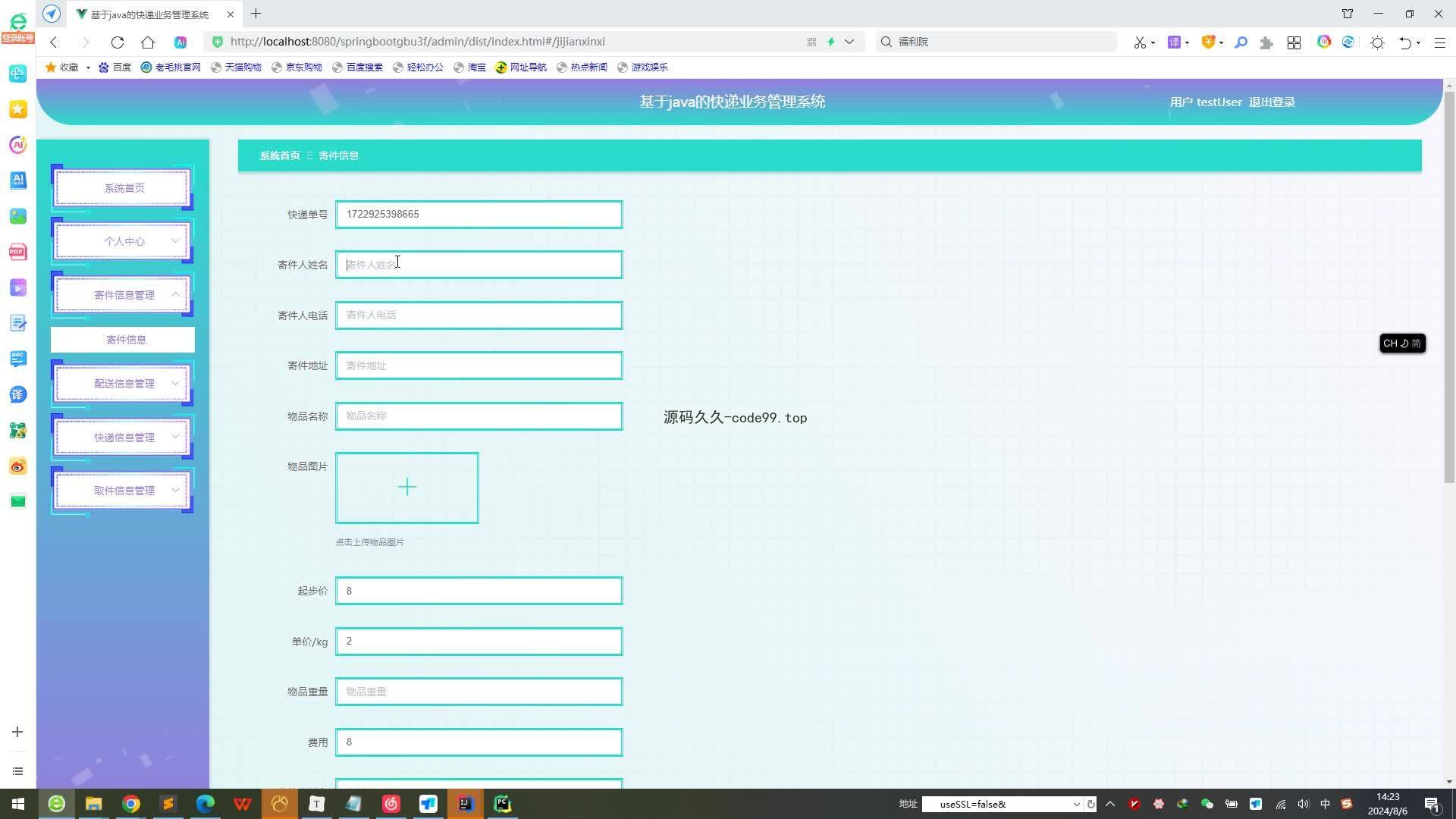Open the 系统首页 sidebar menu item
This screenshot has height=819, width=1456.
coord(122,188)
